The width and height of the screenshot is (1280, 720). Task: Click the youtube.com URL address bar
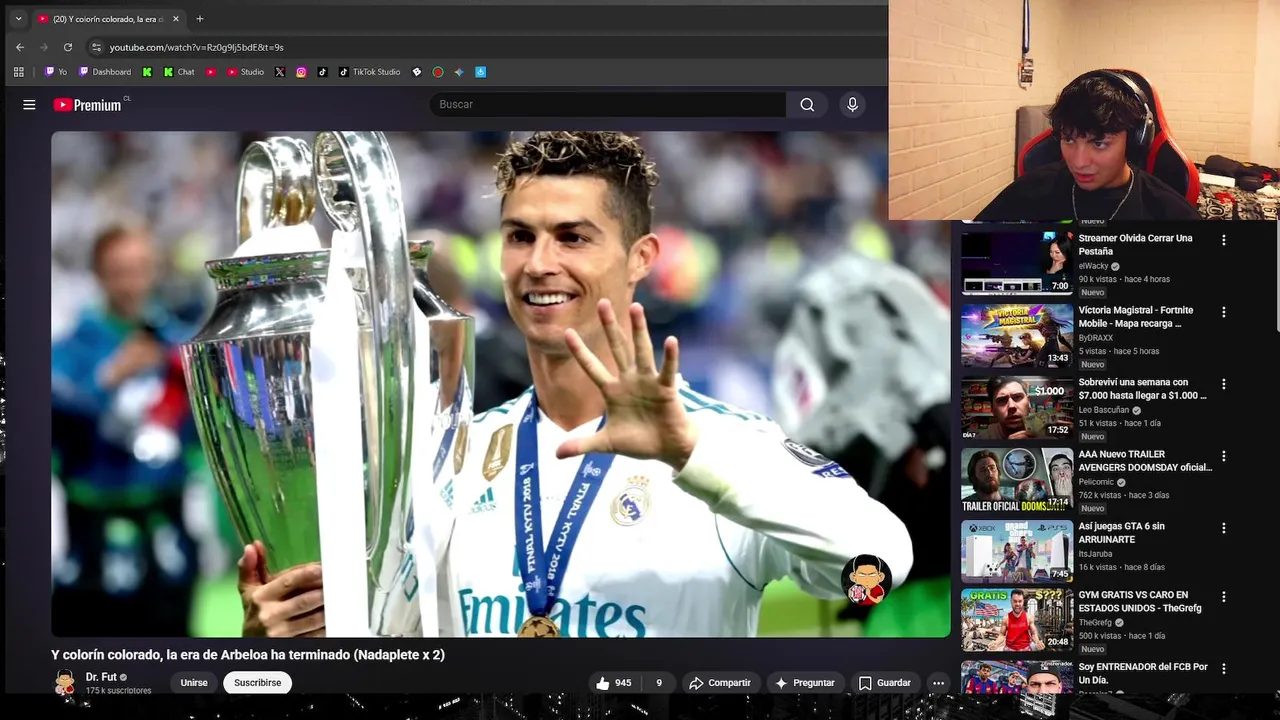point(196,47)
